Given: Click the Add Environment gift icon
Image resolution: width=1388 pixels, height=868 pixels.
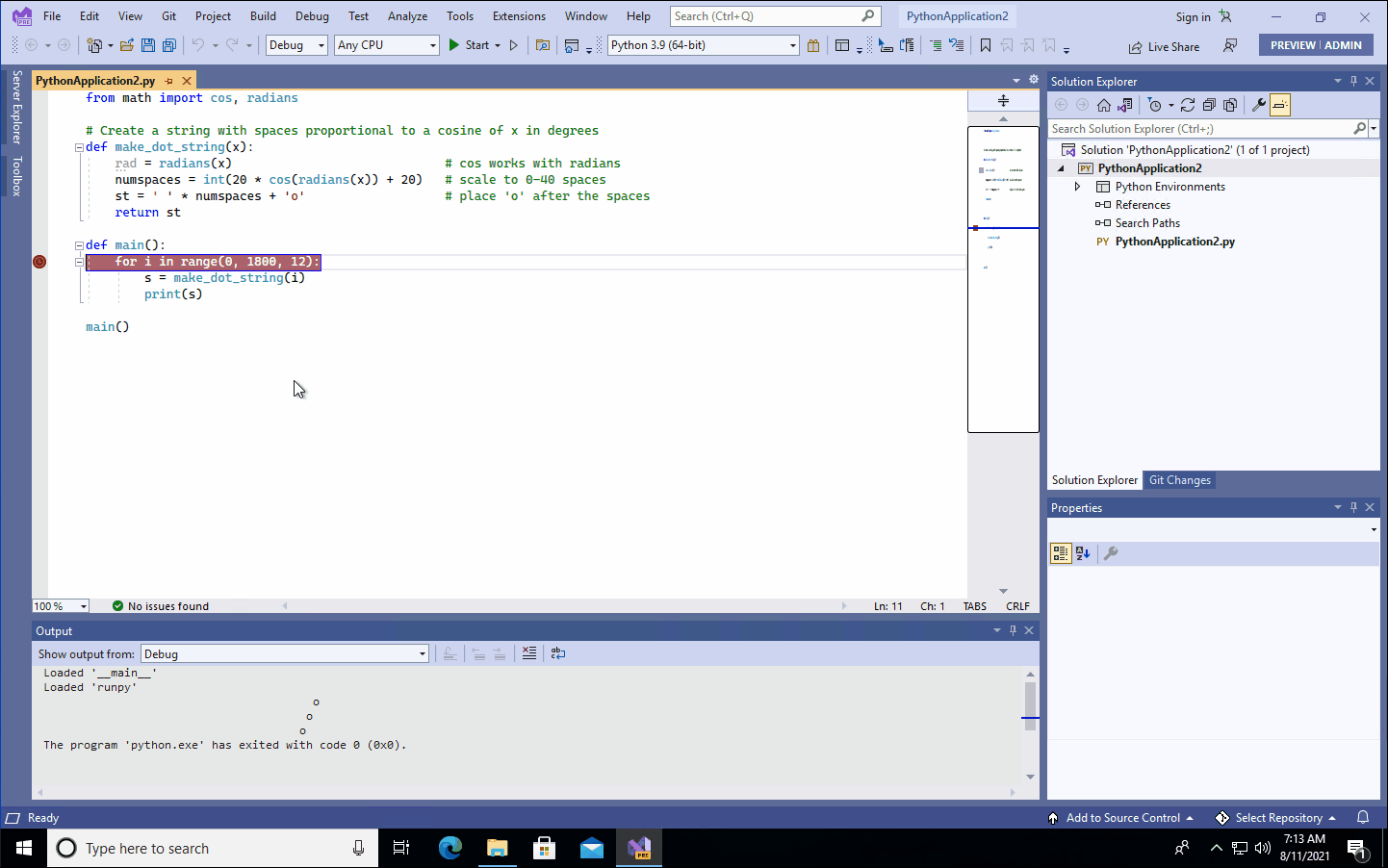Looking at the screenshot, I should pos(813,45).
